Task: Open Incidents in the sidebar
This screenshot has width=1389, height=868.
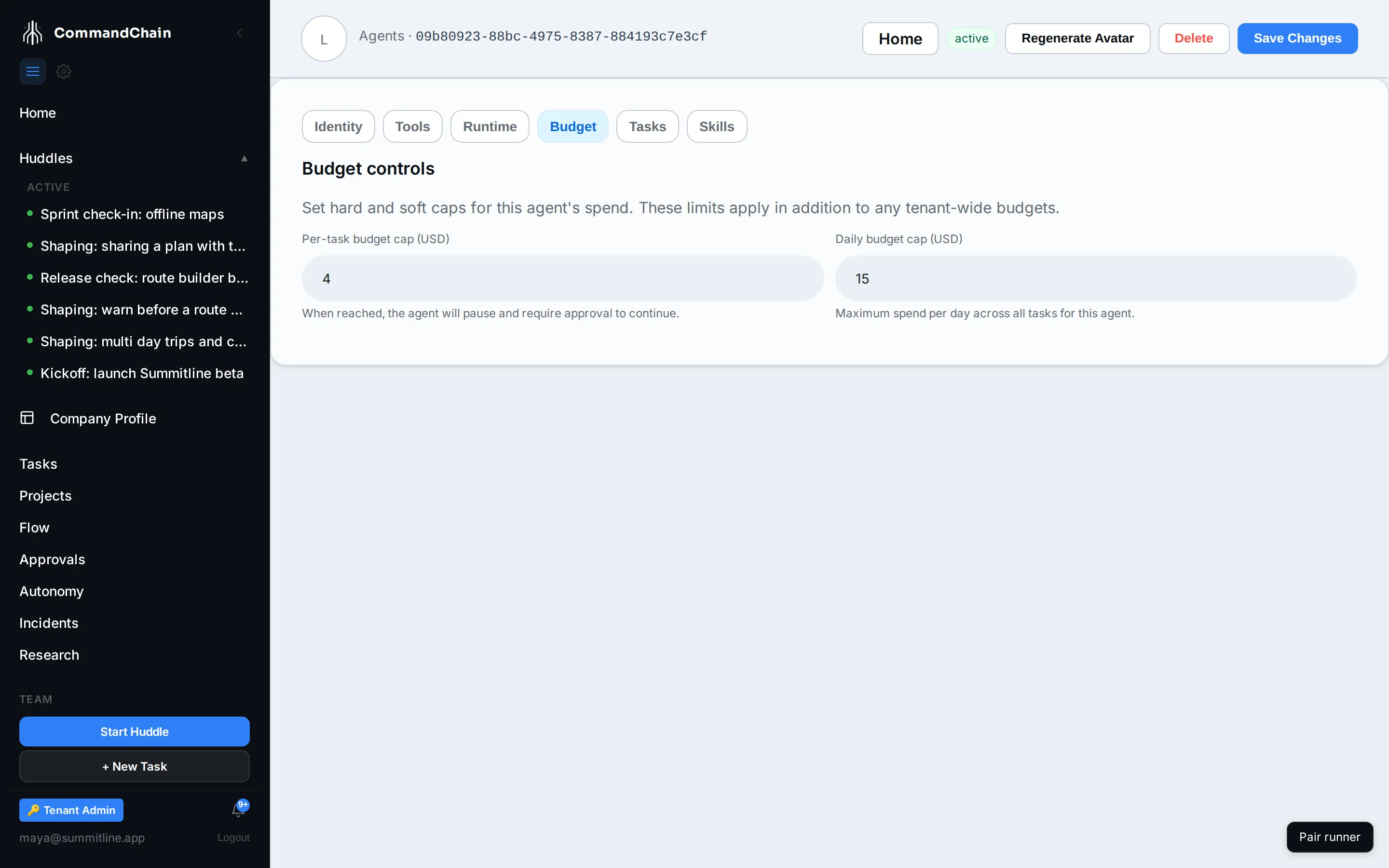Action: point(49,623)
